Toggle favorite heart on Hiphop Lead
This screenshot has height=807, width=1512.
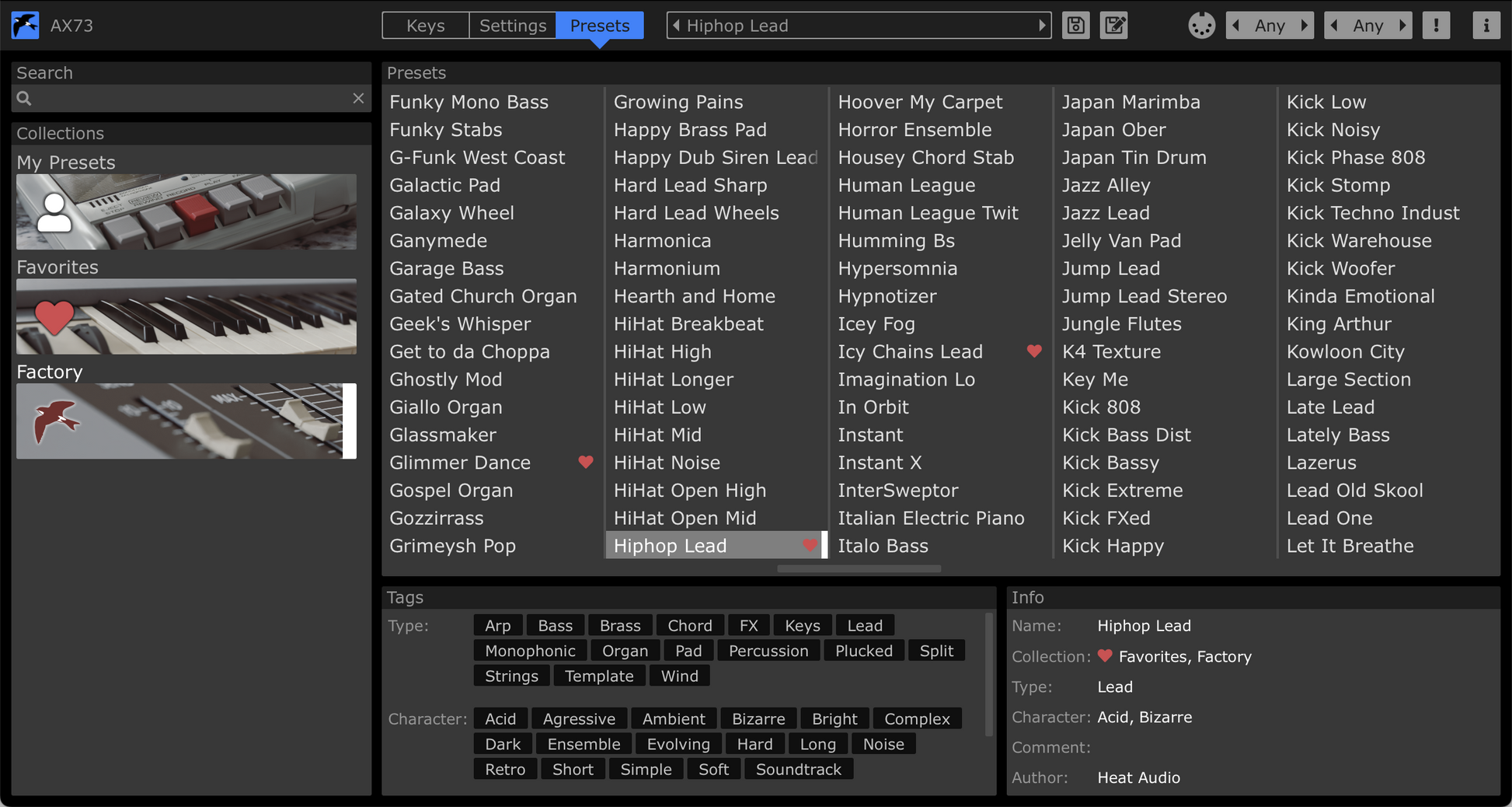point(810,545)
